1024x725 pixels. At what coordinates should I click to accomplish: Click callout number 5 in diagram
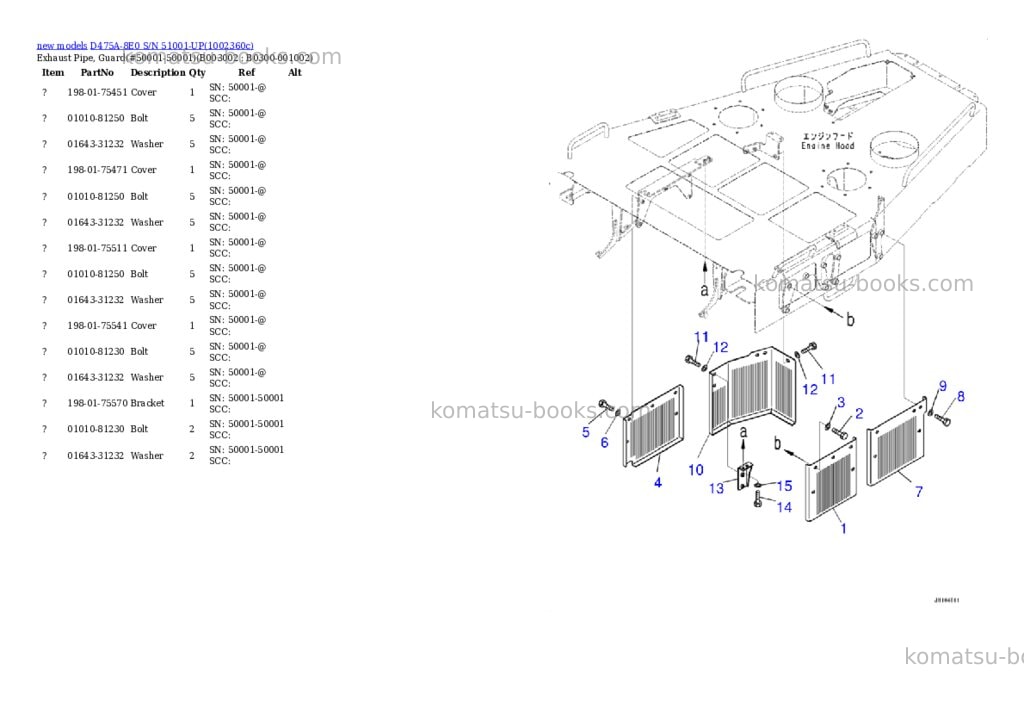point(586,432)
